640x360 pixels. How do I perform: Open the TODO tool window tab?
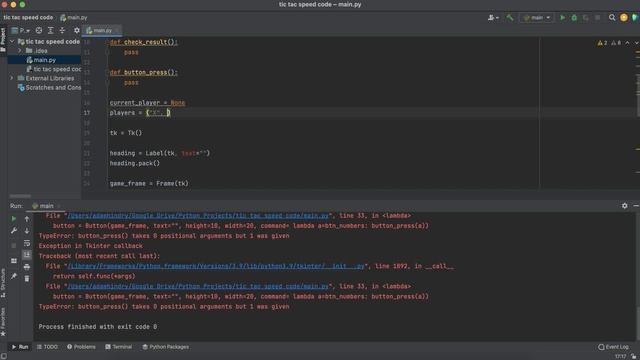click(x=47, y=347)
